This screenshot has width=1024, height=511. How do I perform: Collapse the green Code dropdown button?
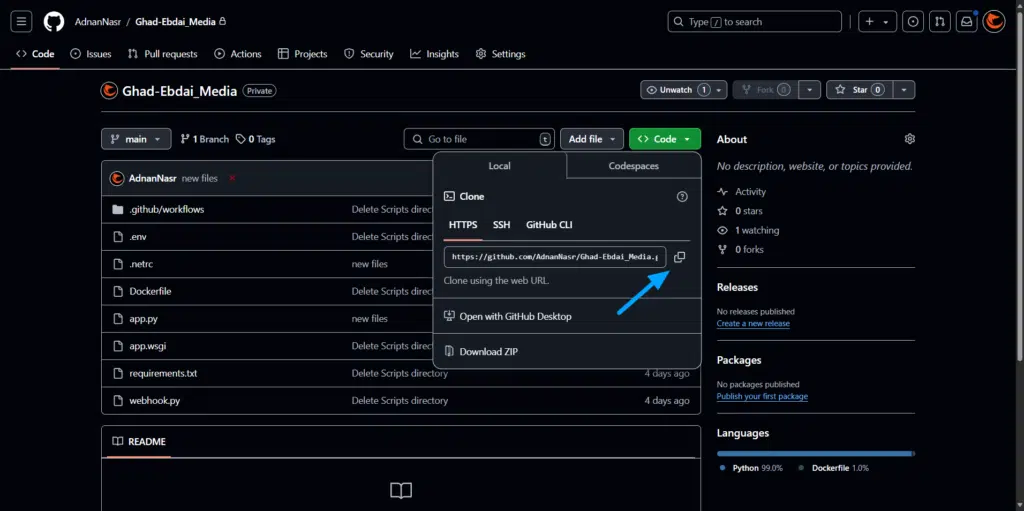pyautogui.click(x=665, y=139)
